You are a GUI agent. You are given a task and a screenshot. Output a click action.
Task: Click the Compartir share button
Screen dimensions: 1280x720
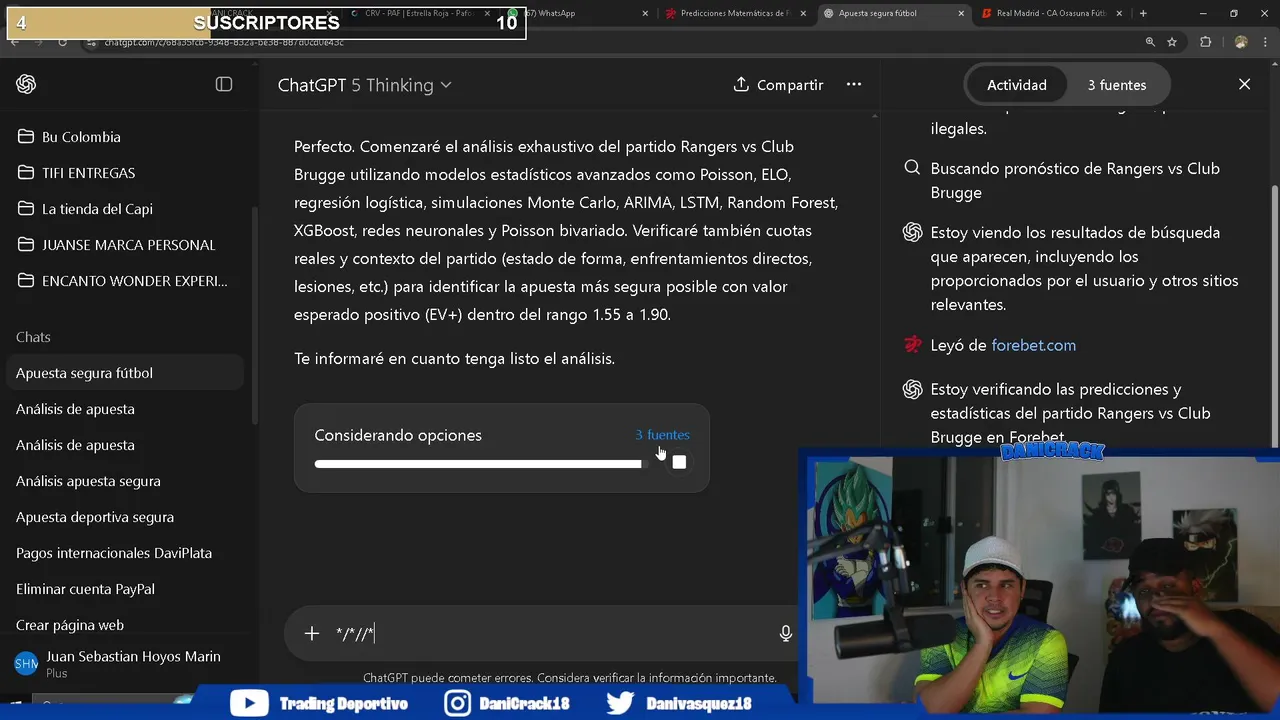click(x=778, y=85)
